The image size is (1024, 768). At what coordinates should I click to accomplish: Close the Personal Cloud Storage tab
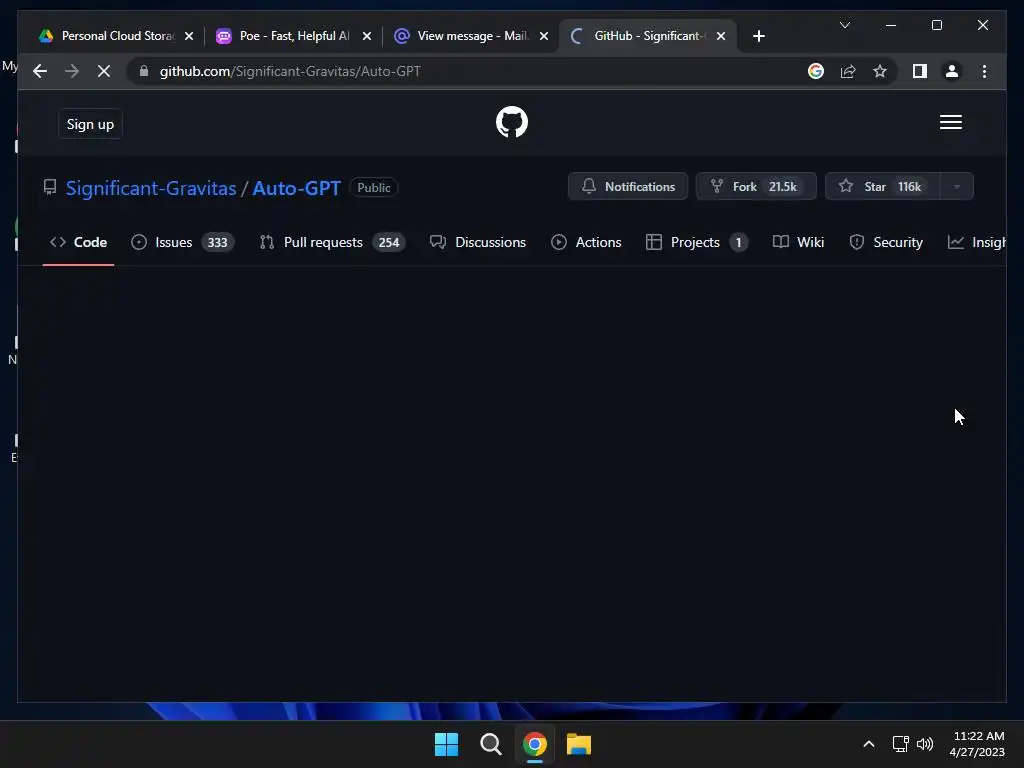[x=189, y=36]
